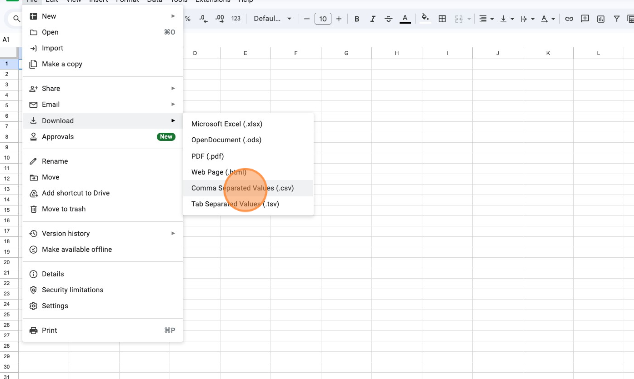Open the merge type dropdown arrow

pos(469,19)
